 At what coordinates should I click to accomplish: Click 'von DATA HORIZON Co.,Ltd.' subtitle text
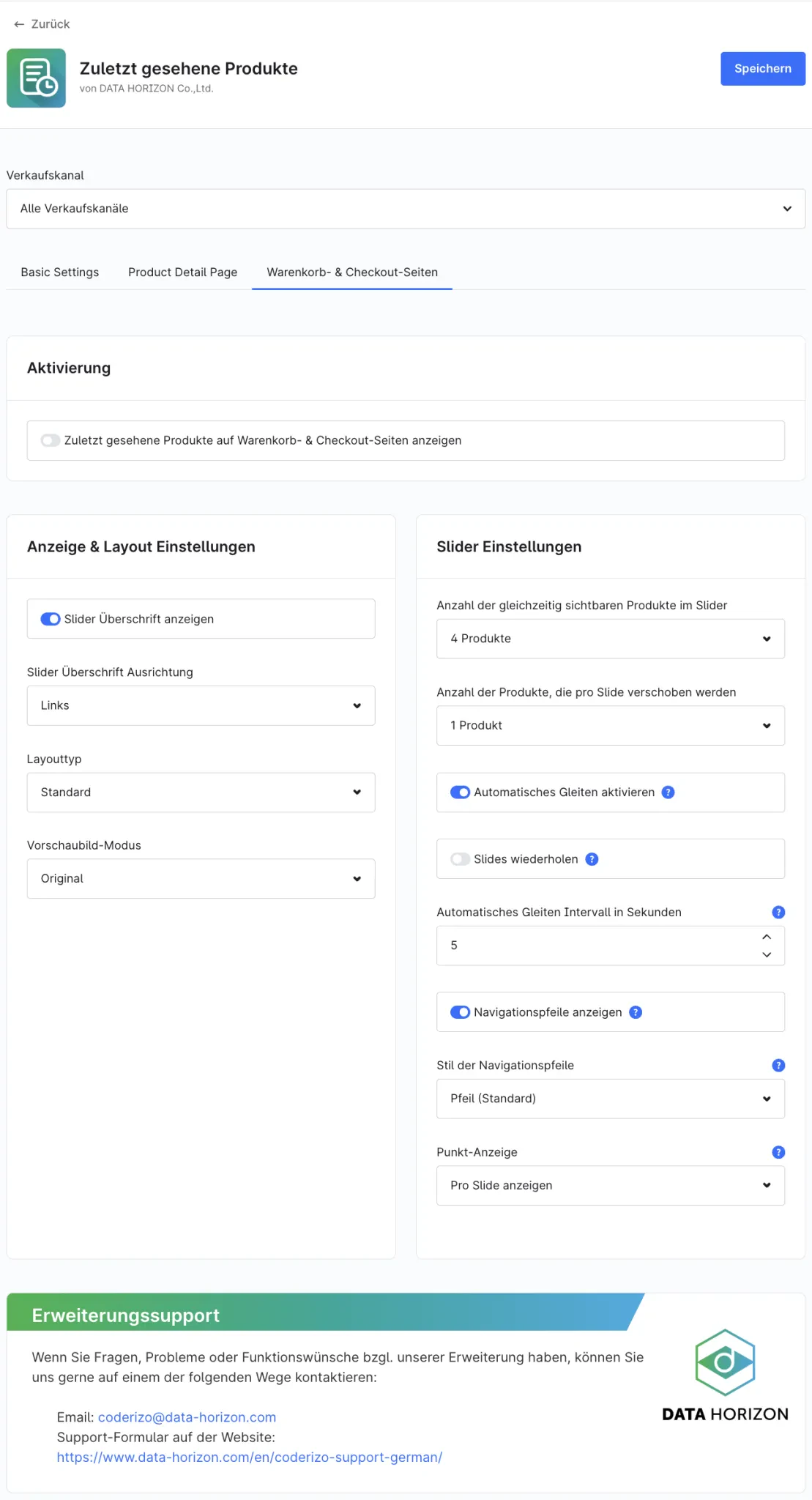point(146,89)
